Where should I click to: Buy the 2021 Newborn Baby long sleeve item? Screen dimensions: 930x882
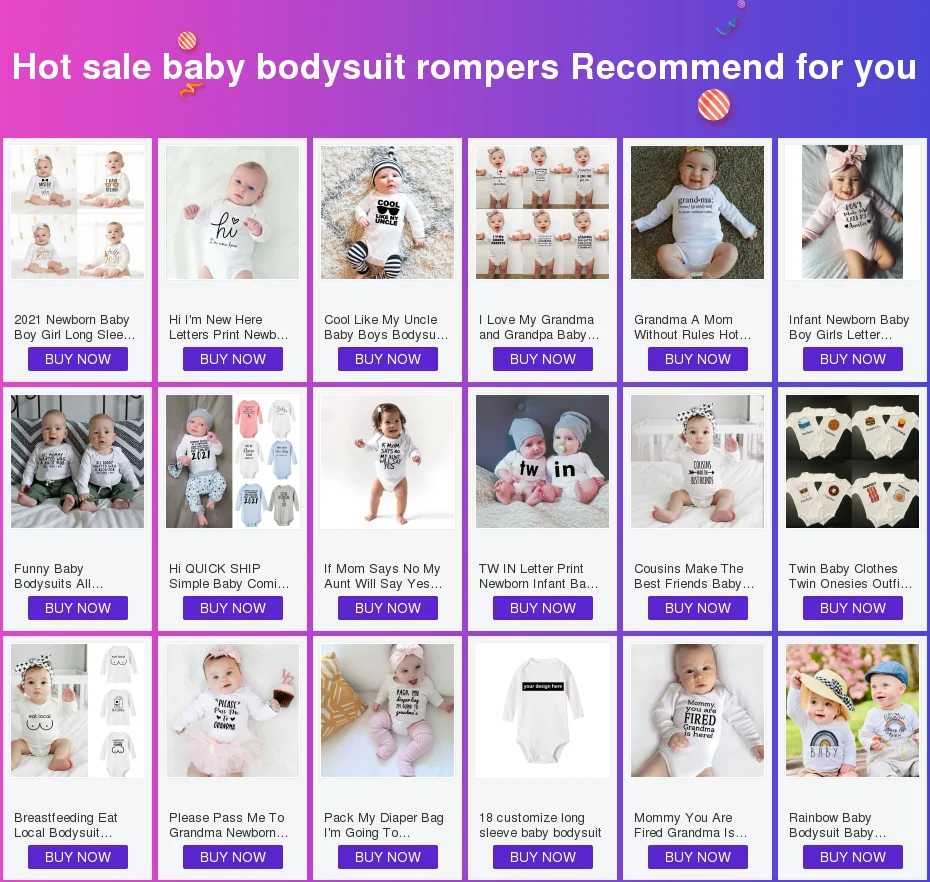click(x=78, y=359)
